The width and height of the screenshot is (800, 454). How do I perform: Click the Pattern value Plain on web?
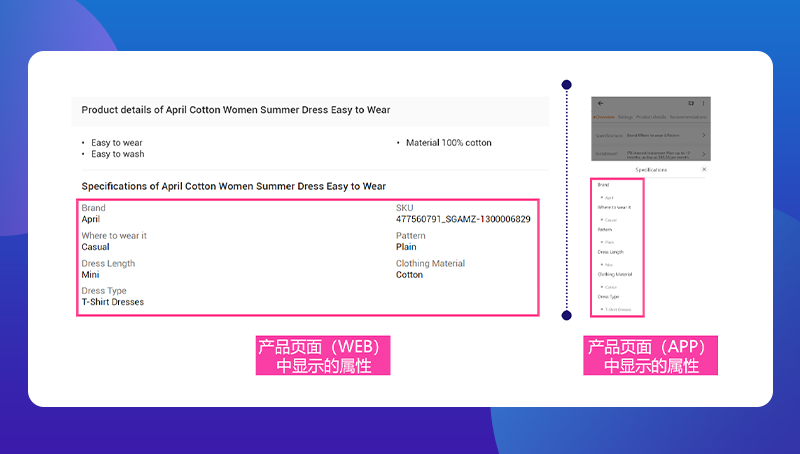[406, 247]
